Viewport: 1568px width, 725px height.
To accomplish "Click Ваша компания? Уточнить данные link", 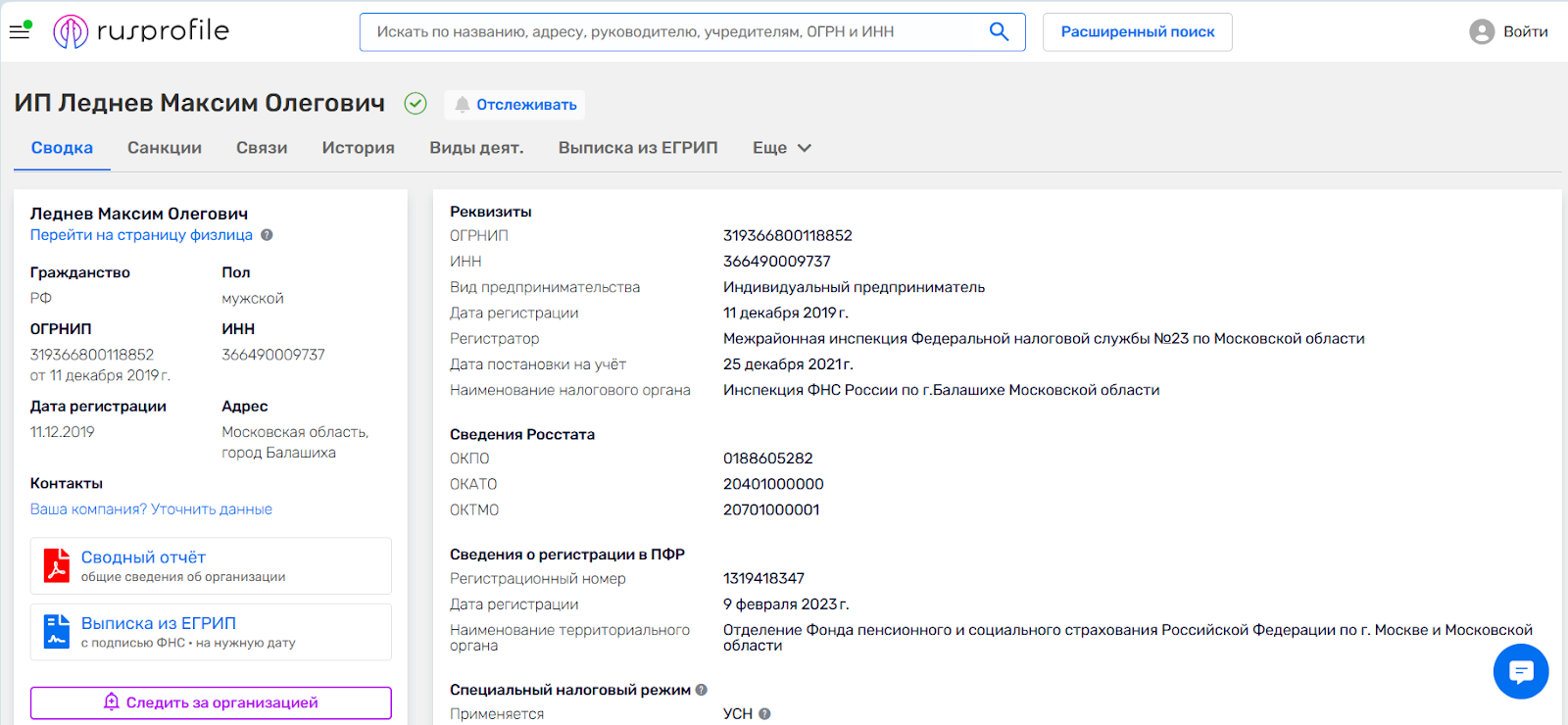I will 151,509.
